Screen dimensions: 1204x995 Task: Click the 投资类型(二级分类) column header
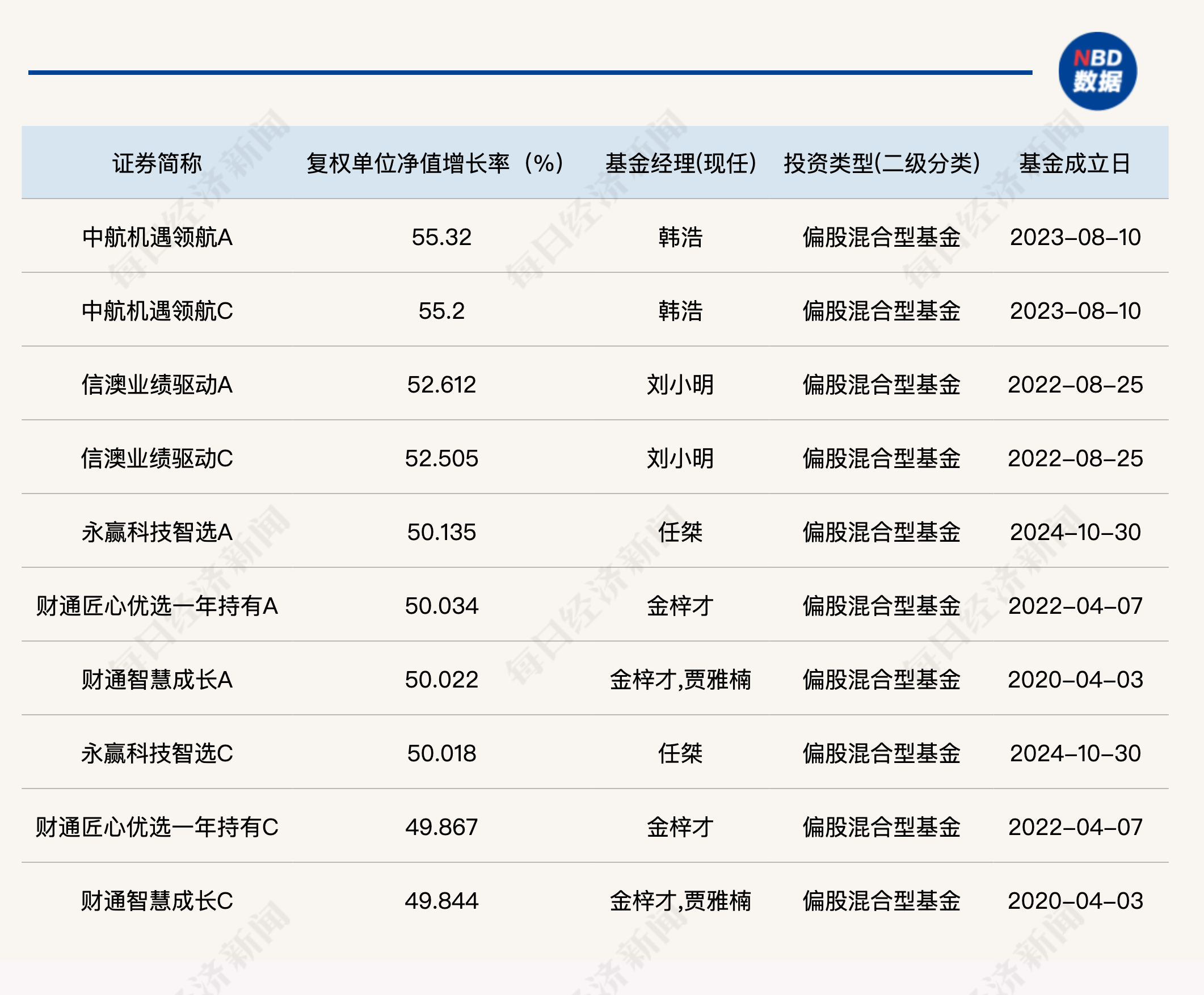[881, 163]
